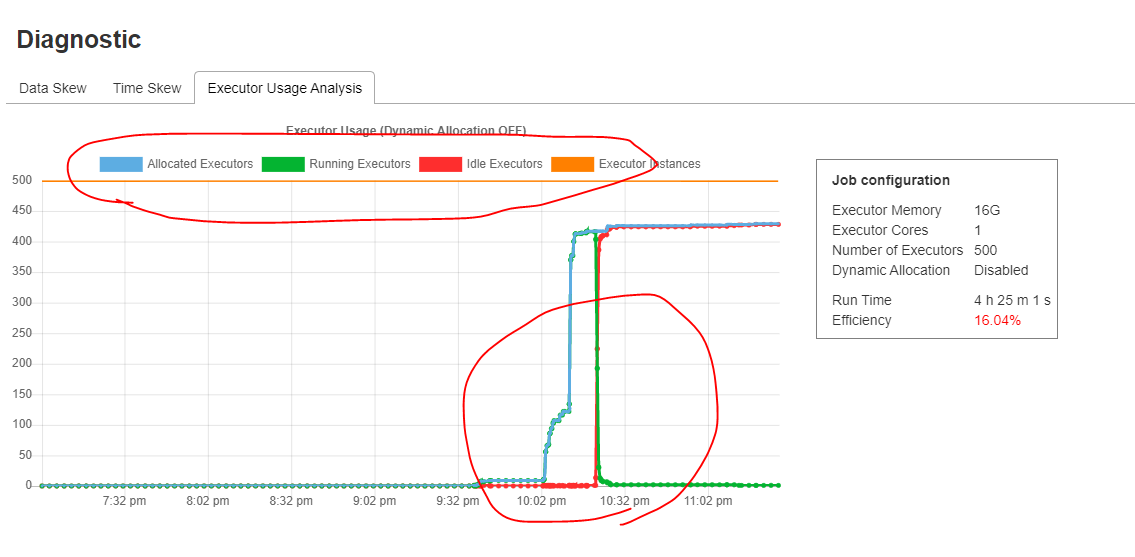Click the Running Executors legend label
This screenshot has width=1135, height=557.
360,164
